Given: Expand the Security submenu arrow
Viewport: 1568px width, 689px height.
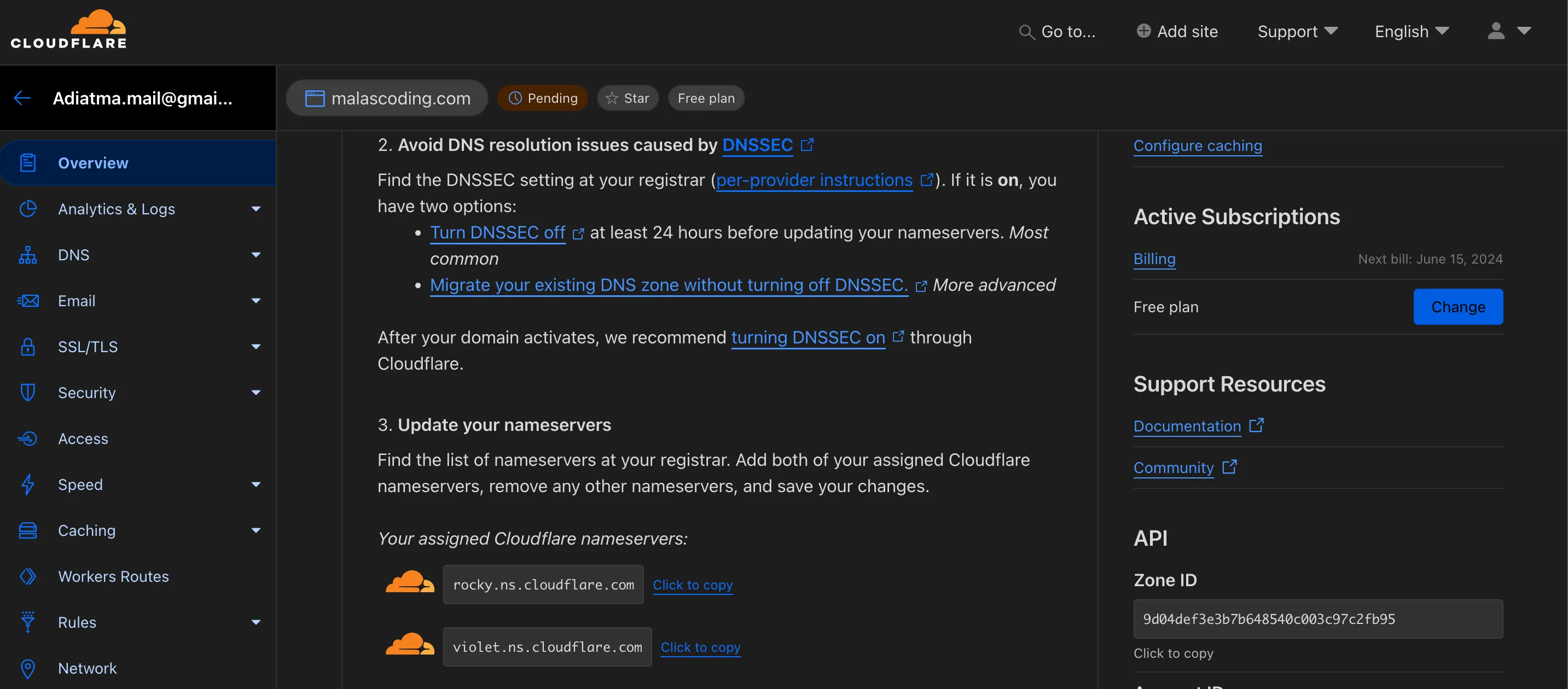Looking at the screenshot, I should pos(256,392).
